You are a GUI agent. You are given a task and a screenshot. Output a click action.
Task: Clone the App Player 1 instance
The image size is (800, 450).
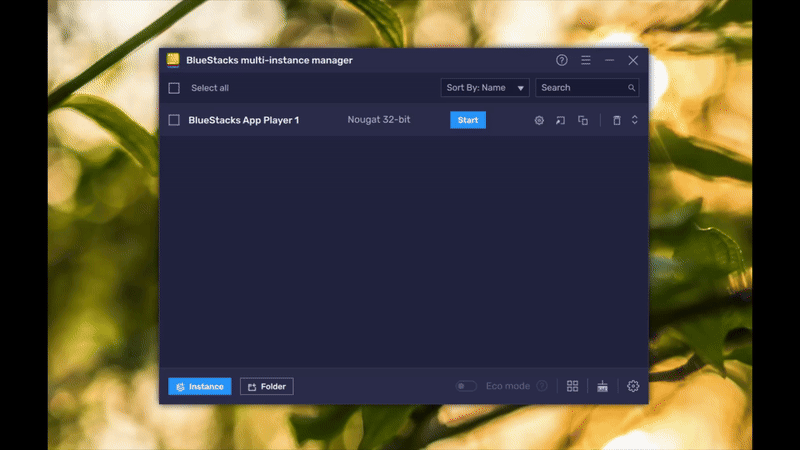click(583, 120)
